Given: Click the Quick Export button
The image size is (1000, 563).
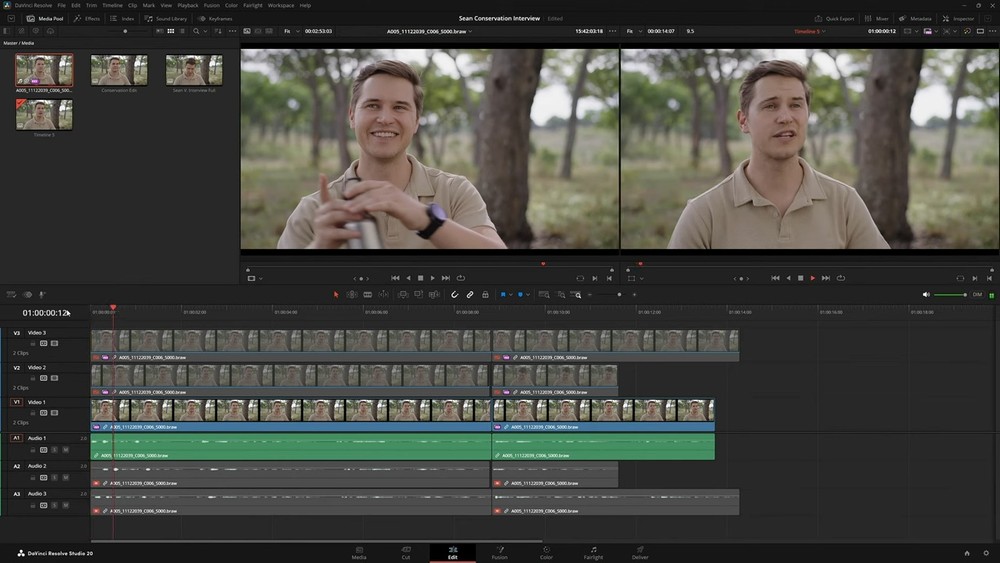Looking at the screenshot, I should coord(835,18).
